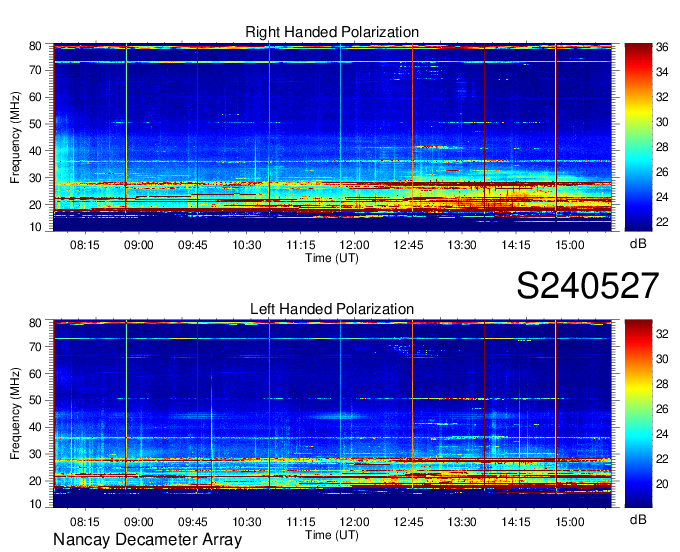Viewport: 680px width, 552px height.
Task: Click "Frequency (MHz)" label of the upper plot
Action: [x=15, y=137]
